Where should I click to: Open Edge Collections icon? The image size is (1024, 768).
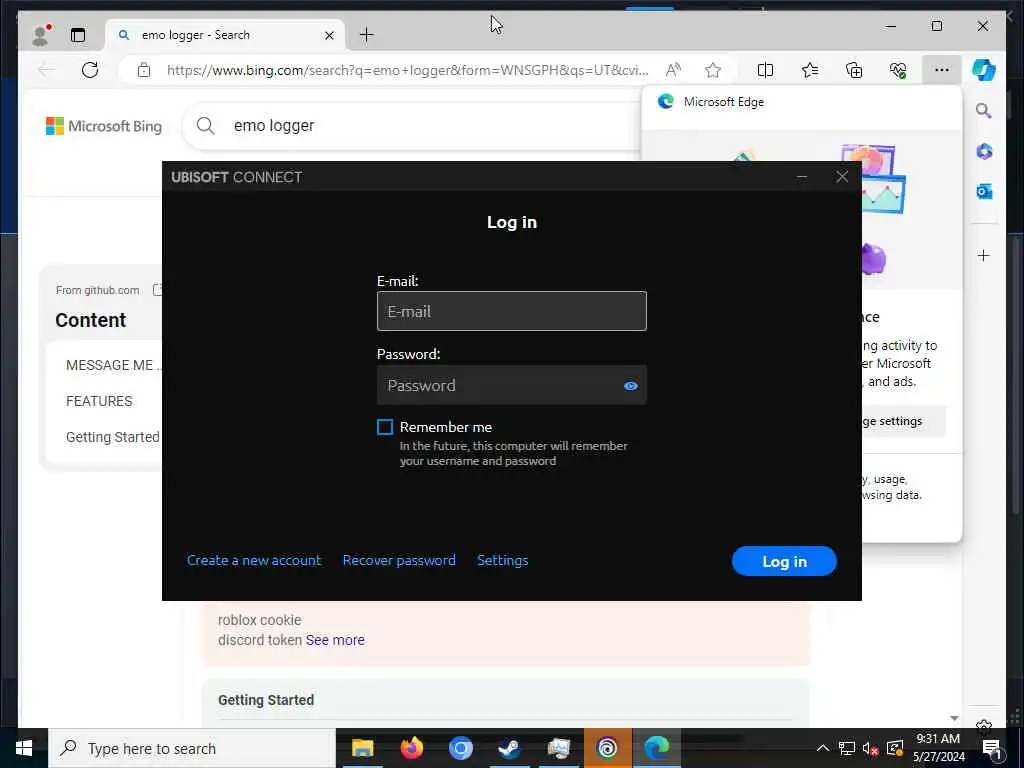tap(854, 70)
